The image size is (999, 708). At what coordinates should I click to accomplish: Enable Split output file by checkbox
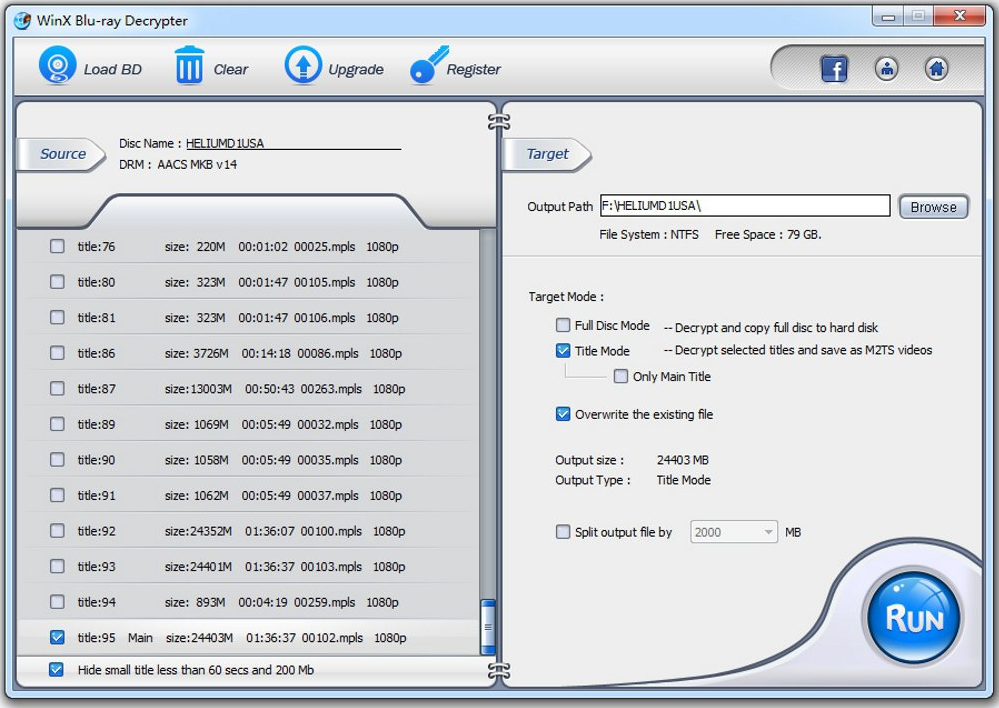(x=563, y=531)
